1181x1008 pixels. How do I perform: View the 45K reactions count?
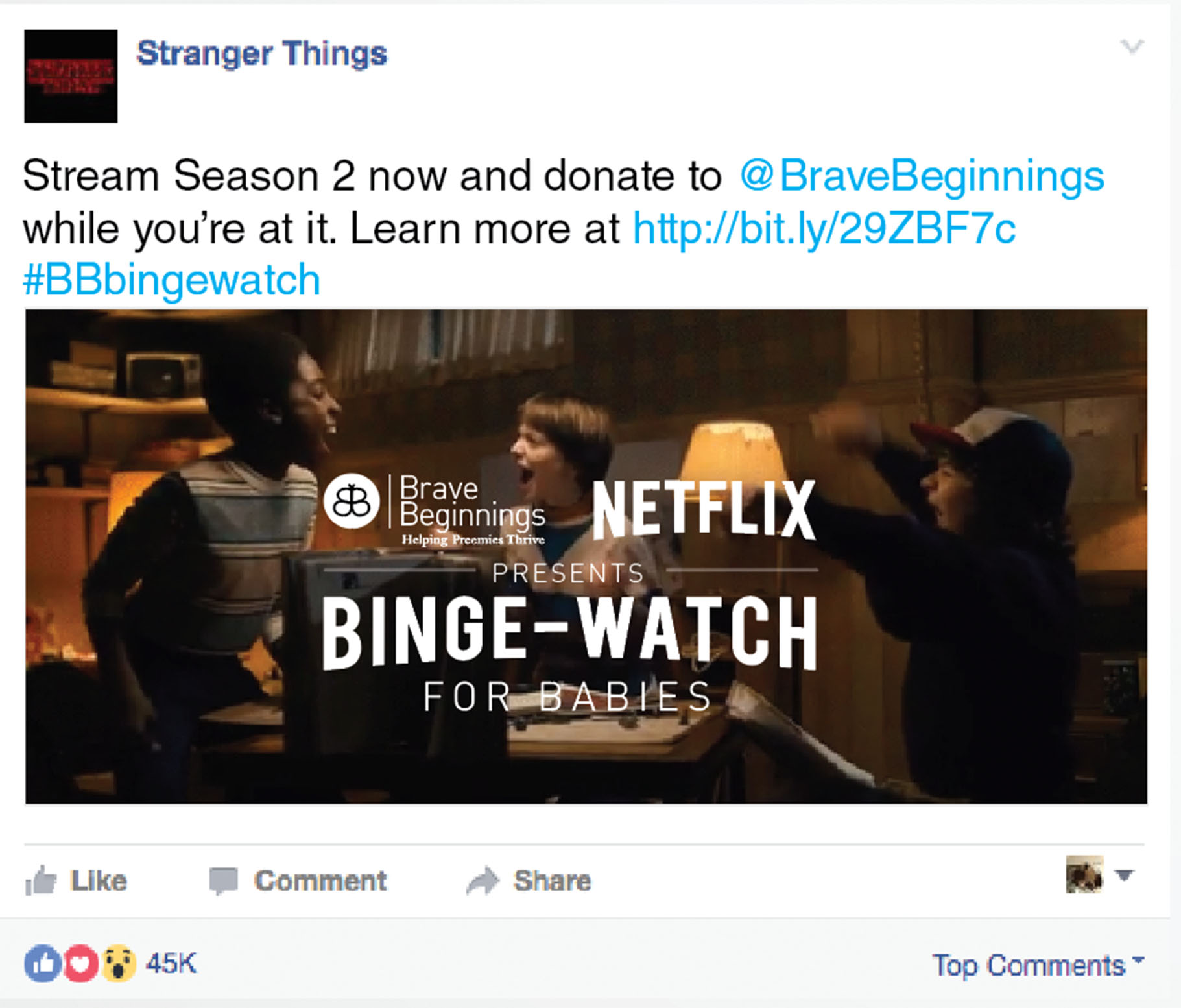[x=171, y=964]
